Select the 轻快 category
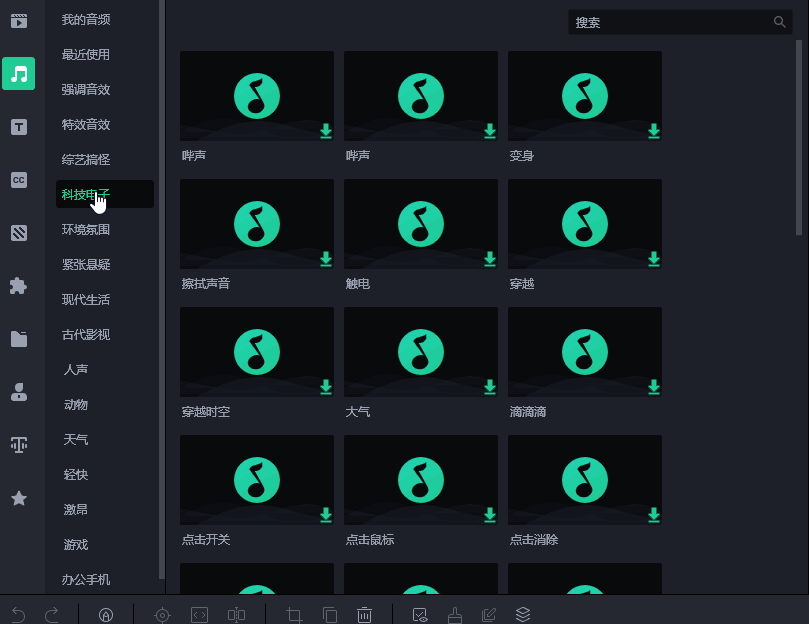809x624 pixels. coord(76,474)
